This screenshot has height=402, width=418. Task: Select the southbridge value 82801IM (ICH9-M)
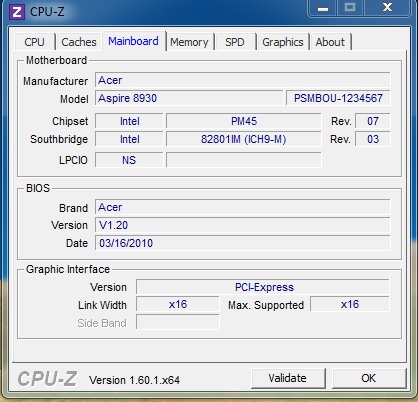(x=244, y=139)
